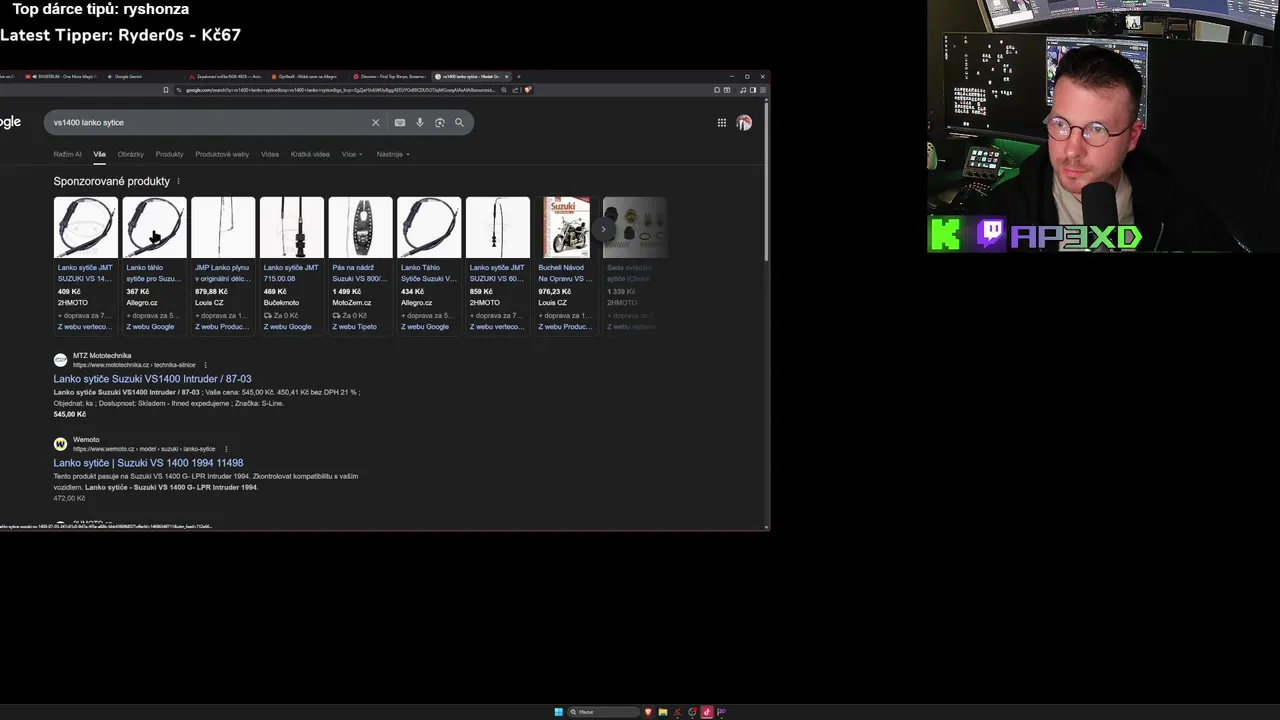1280x720 pixels.
Task: Open more options next to Sponzorované produkty
Action: click(x=178, y=181)
